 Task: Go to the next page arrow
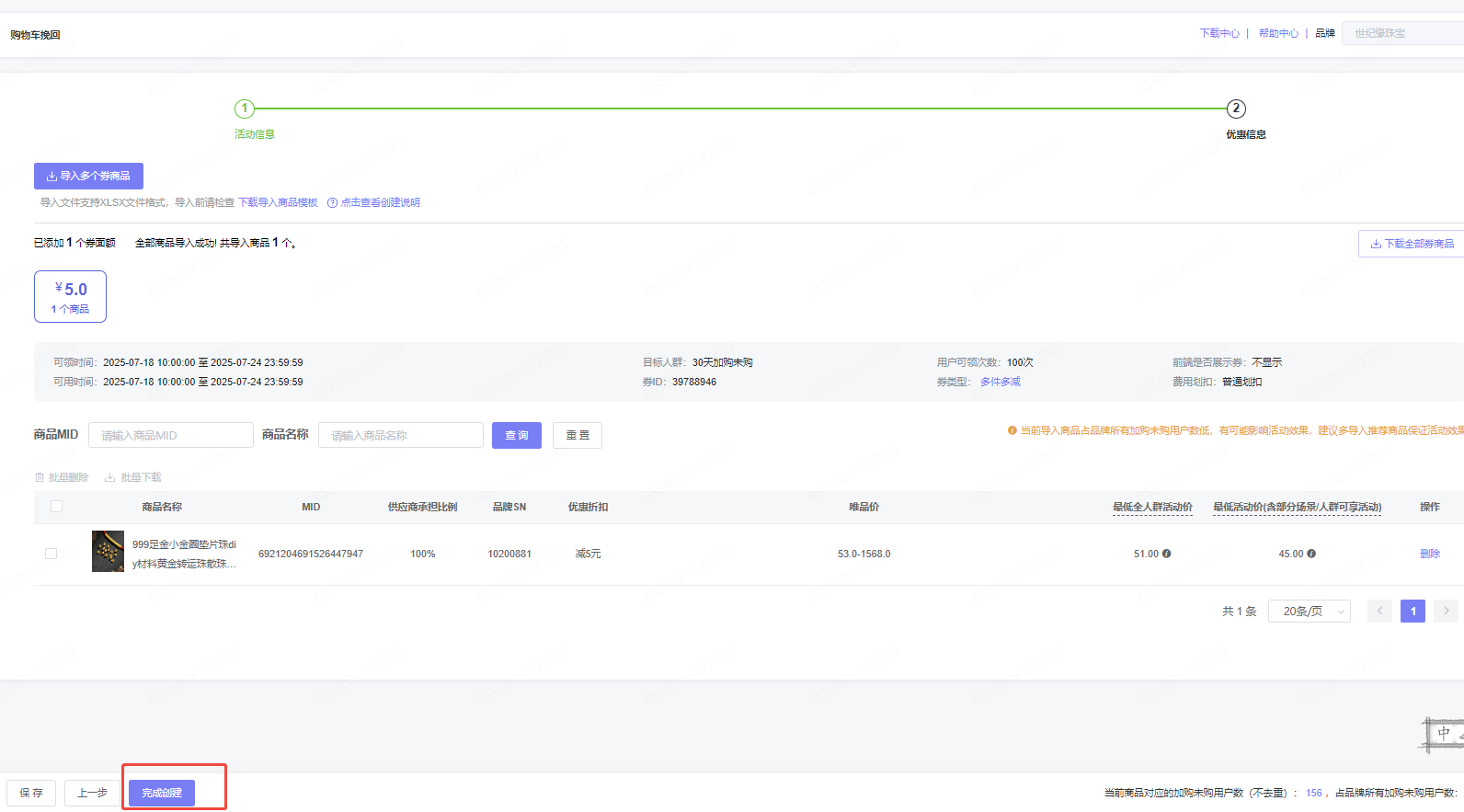coord(1446,611)
